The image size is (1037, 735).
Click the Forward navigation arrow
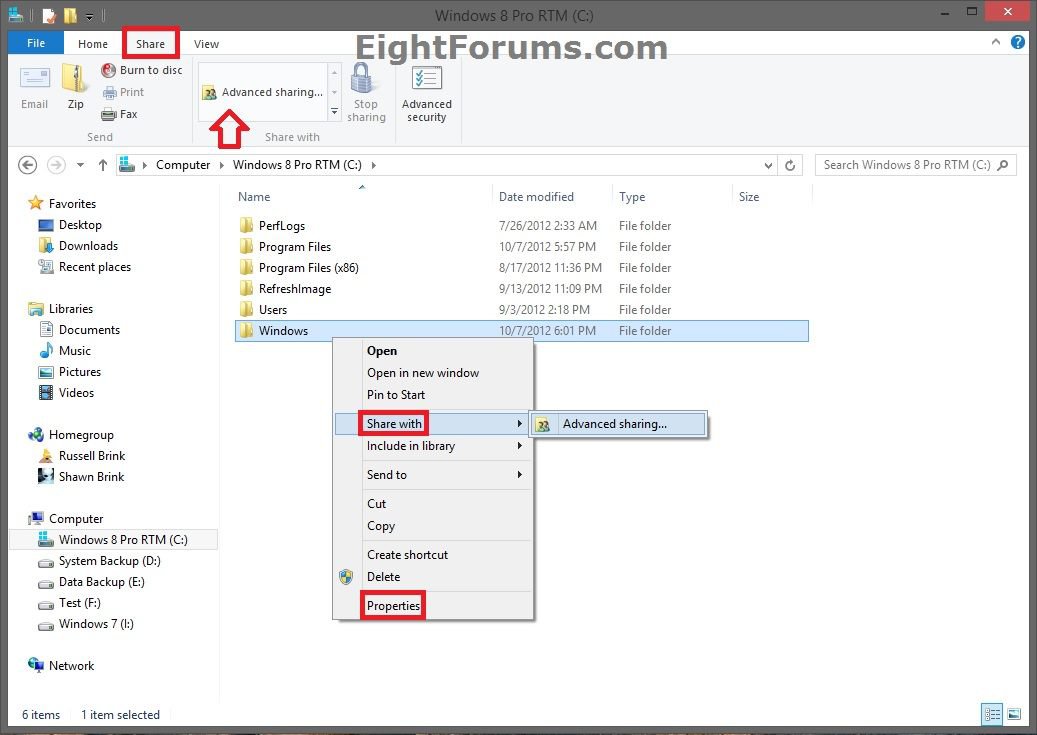[x=56, y=165]
